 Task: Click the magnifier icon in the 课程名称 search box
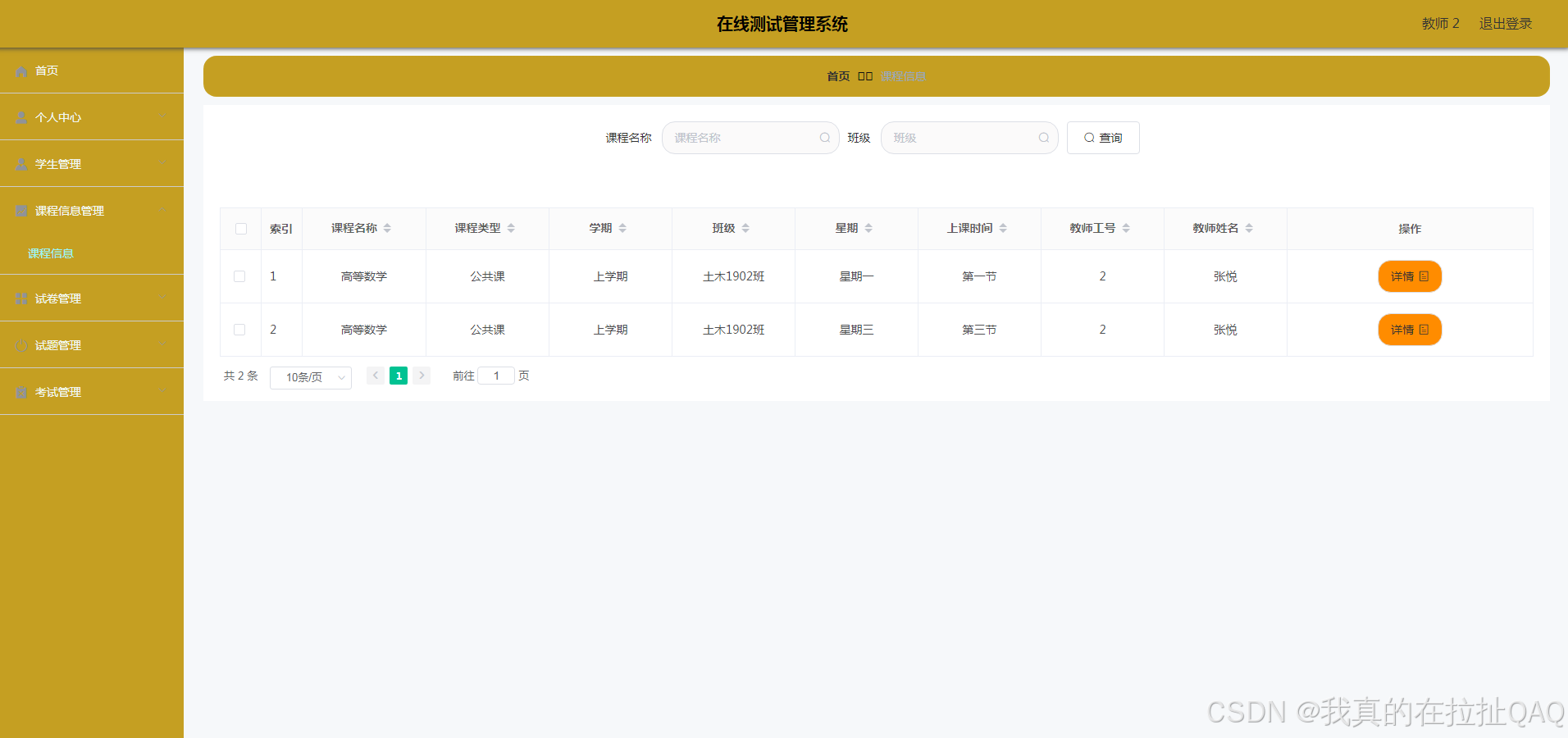pyautogui.click(x=824, y=138)
